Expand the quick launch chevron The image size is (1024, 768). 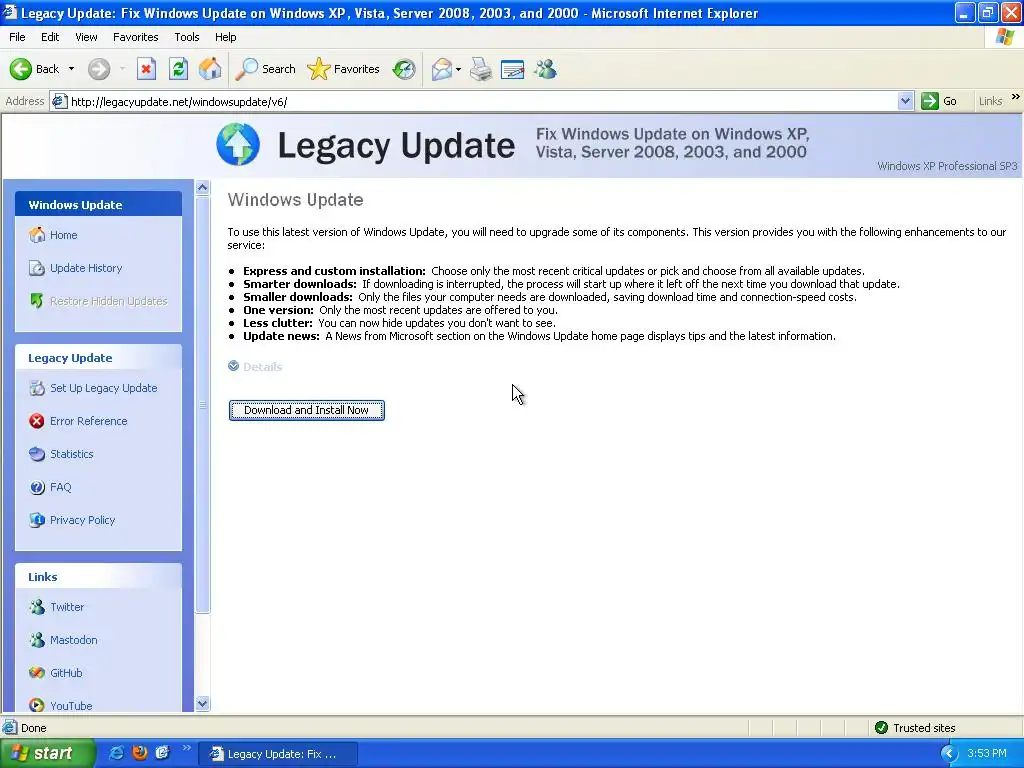(x=186, y=748)
